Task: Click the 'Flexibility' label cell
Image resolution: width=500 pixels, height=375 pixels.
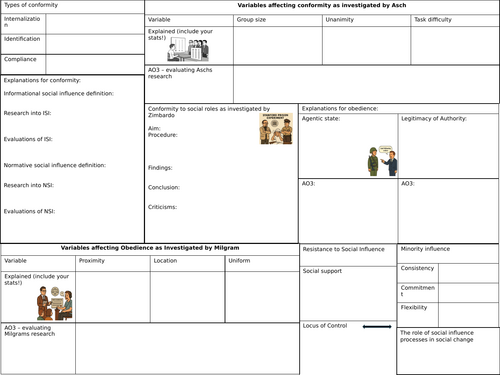Action: coord(418,315)
